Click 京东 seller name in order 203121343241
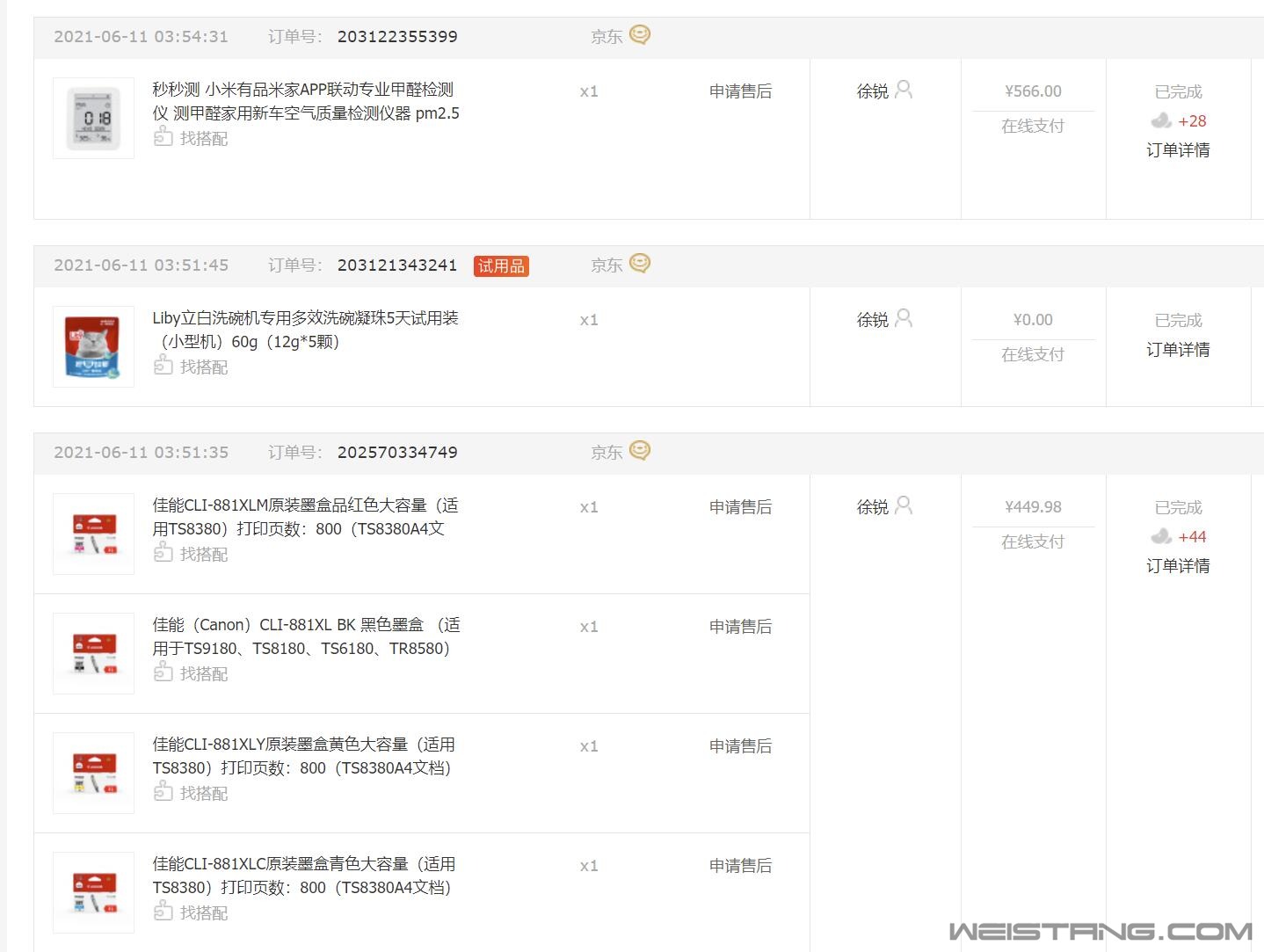Image resolution: width=1264 pixels, height=952 pixels. [607, 265]
